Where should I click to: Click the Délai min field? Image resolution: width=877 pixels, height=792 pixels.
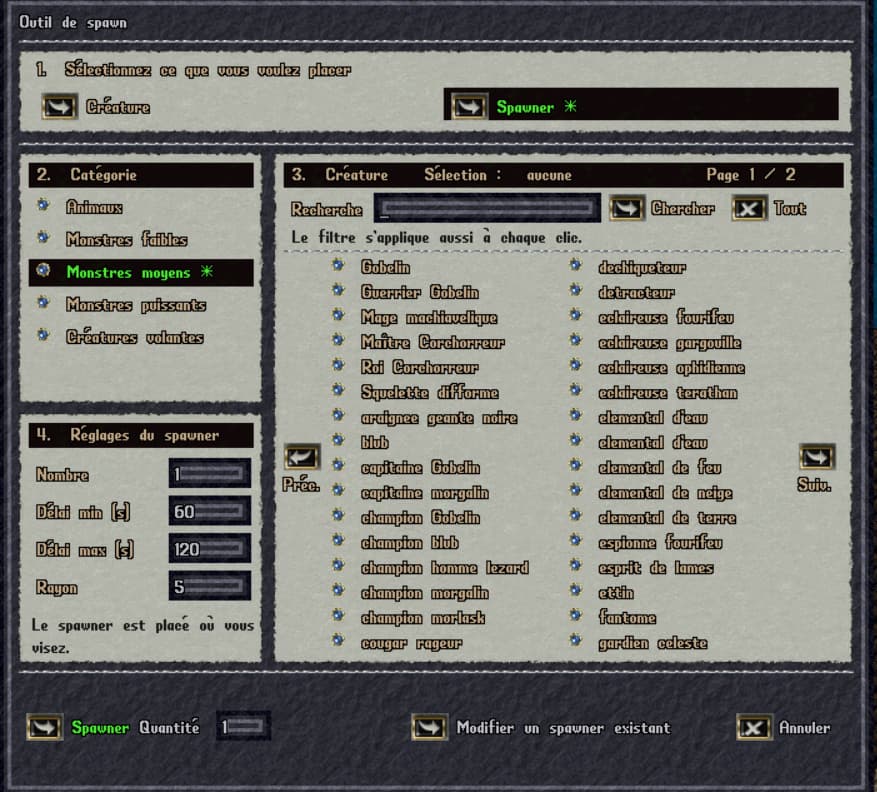(x=210, y=511)
